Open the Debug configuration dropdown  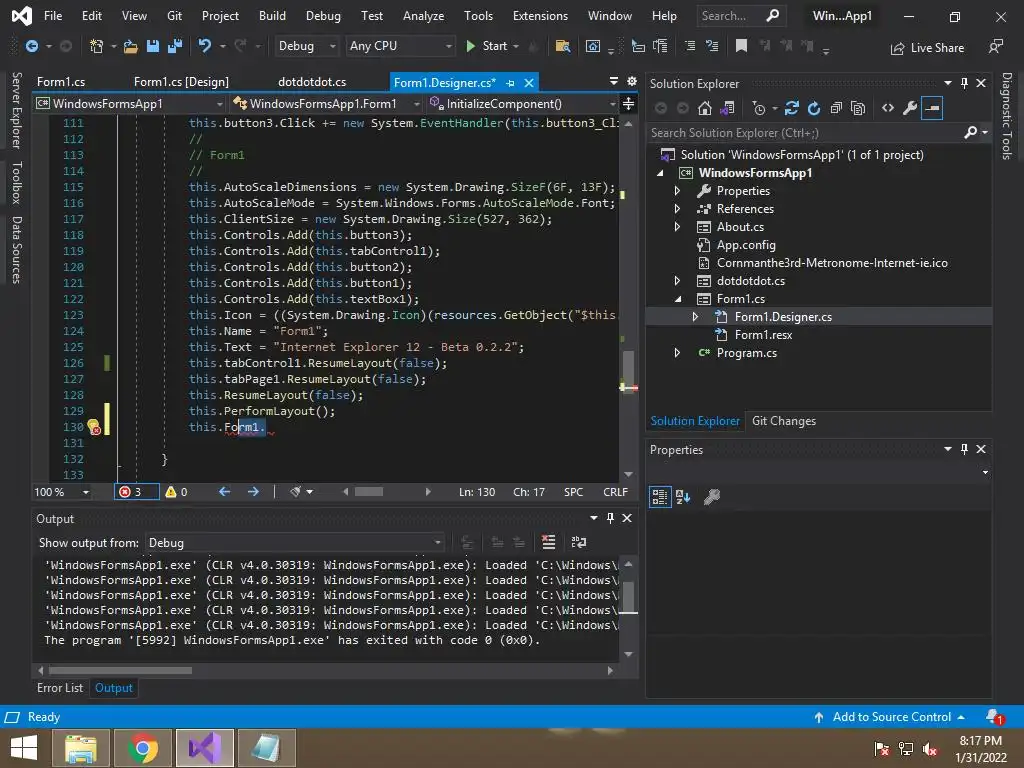click(307, 46)
